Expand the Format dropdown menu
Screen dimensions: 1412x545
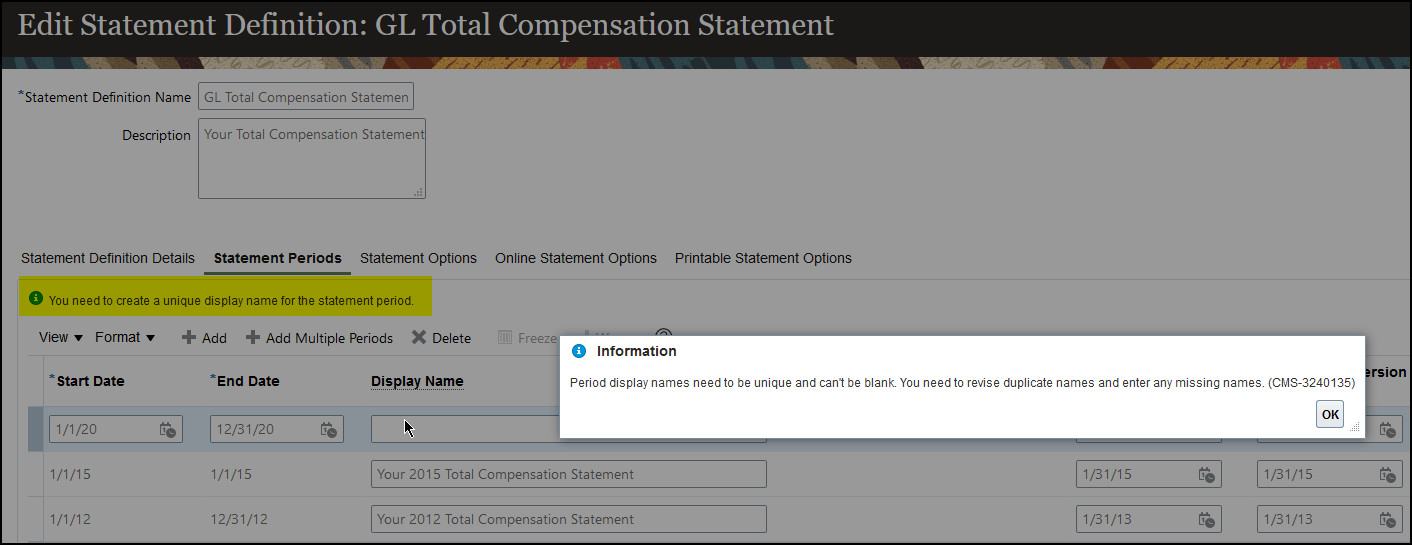[125, 337]
